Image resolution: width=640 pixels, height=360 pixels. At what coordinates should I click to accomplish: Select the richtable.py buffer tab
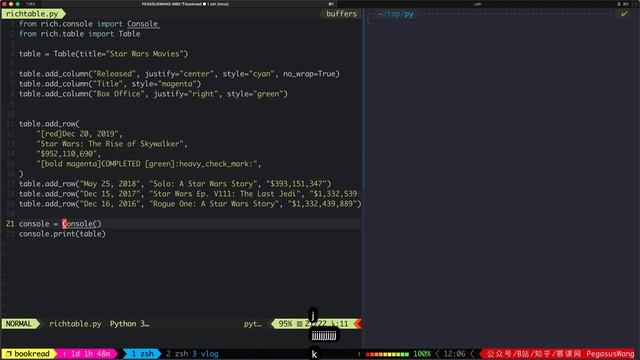[32, 14]
